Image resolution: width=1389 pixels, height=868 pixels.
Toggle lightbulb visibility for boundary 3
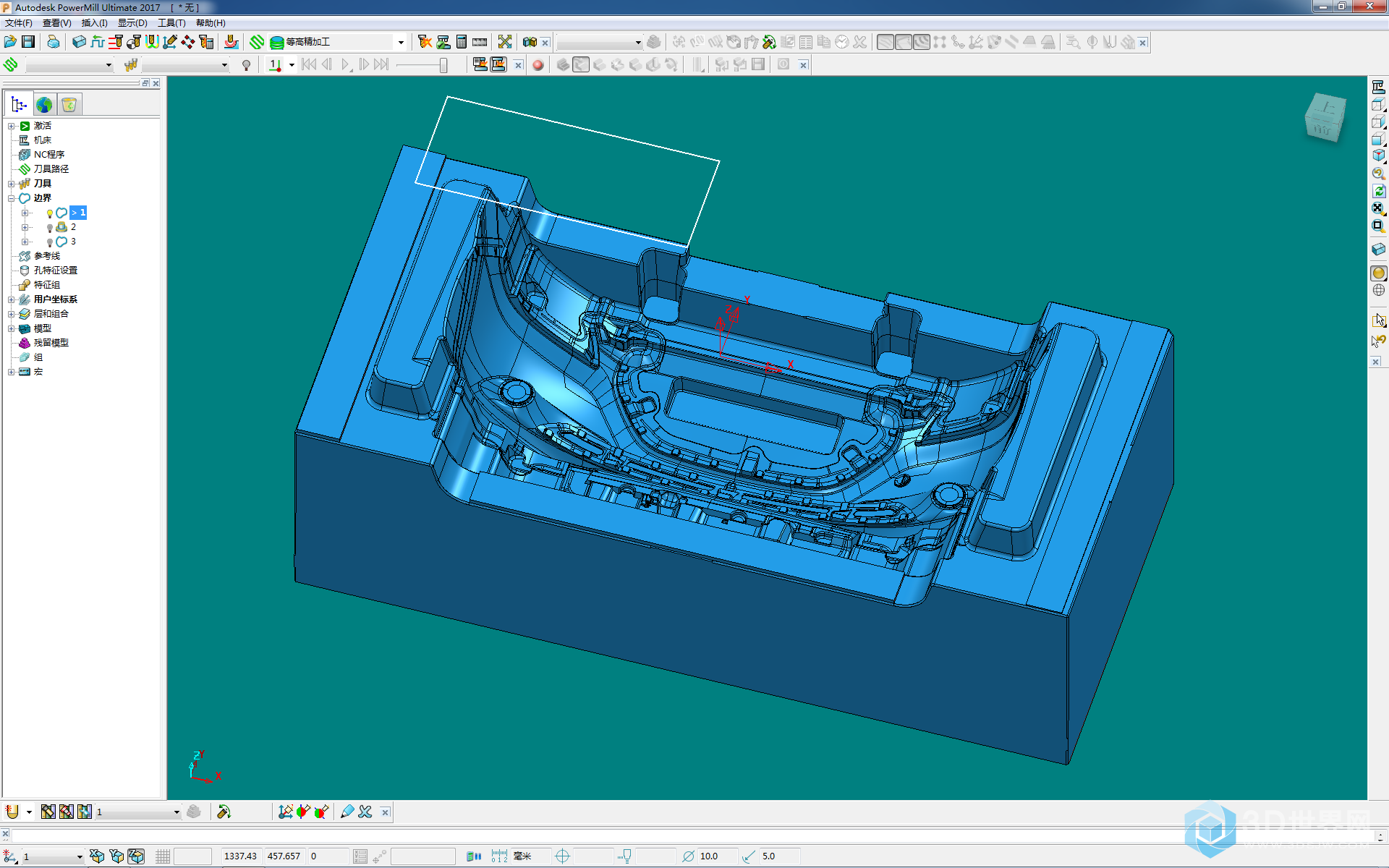coord(49,242)
